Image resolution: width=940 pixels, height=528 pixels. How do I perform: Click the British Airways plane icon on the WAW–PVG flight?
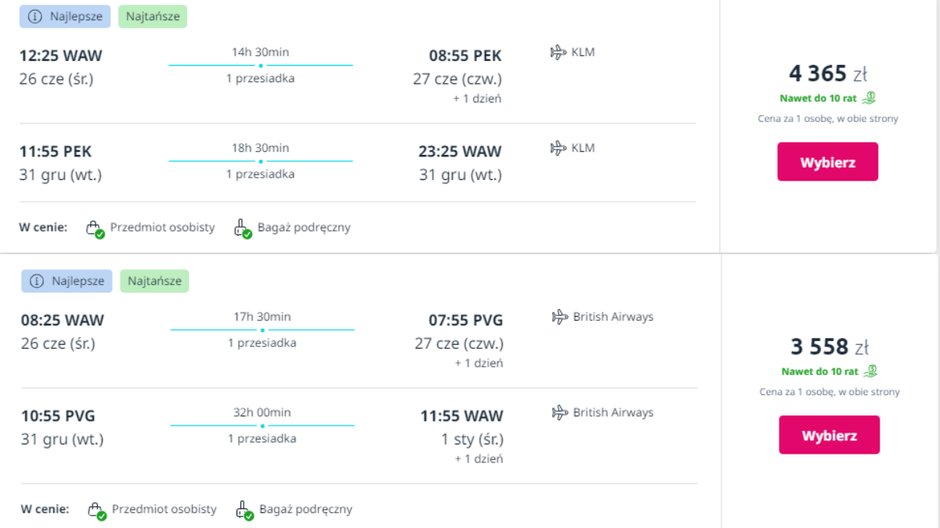coord(560,317)
